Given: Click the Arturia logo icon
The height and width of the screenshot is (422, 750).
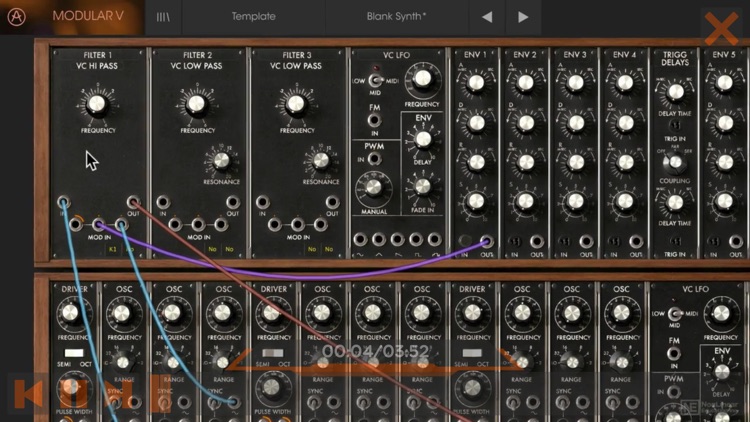Looking at the screenshot, I should (x=16, y=17).
